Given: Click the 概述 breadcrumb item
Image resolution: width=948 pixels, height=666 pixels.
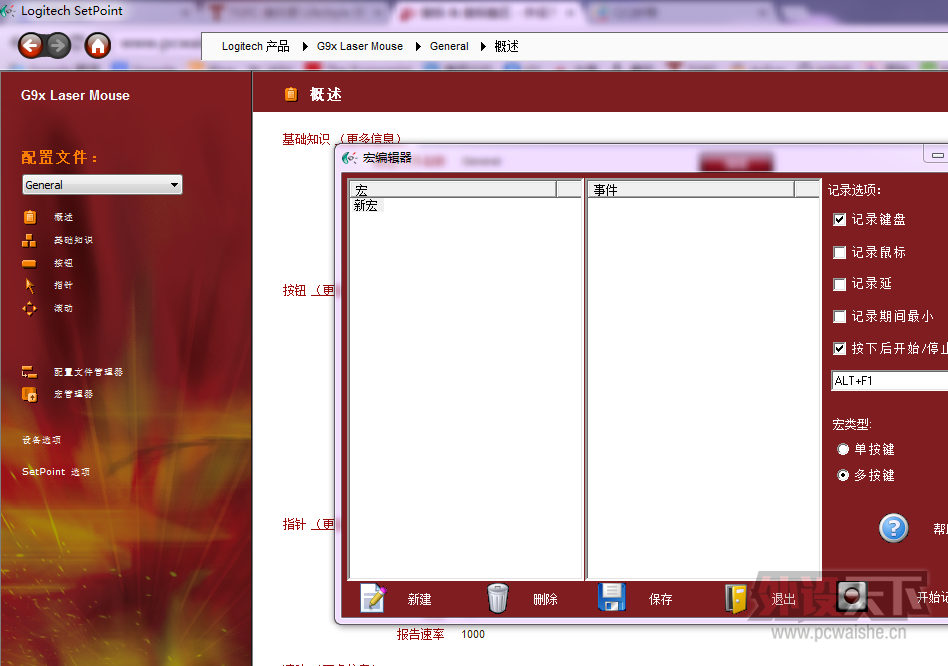Looking at the screenshot, I should (x=506, y=47).
